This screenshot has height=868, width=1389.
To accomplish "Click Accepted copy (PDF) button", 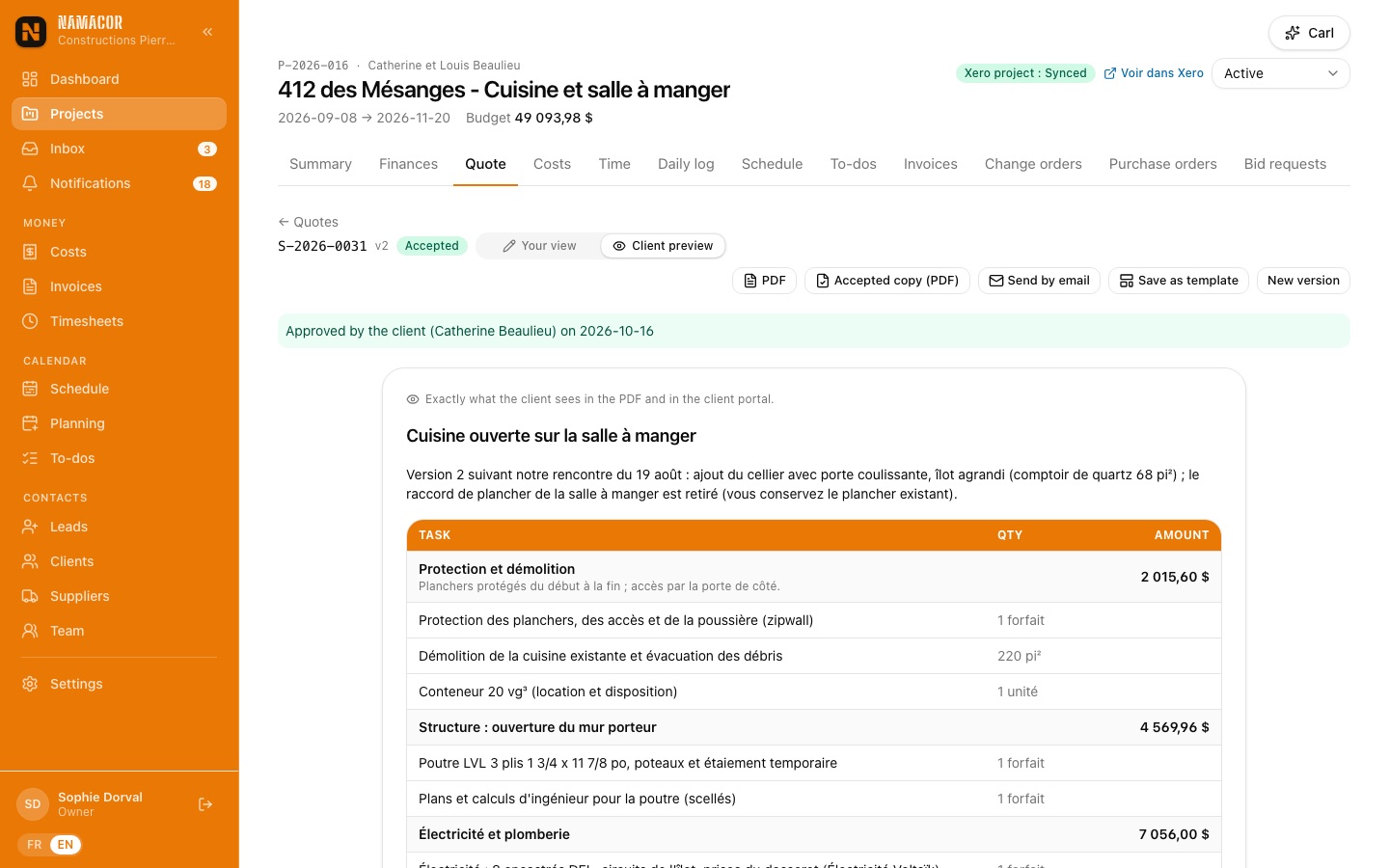I will tap(886, 281).
